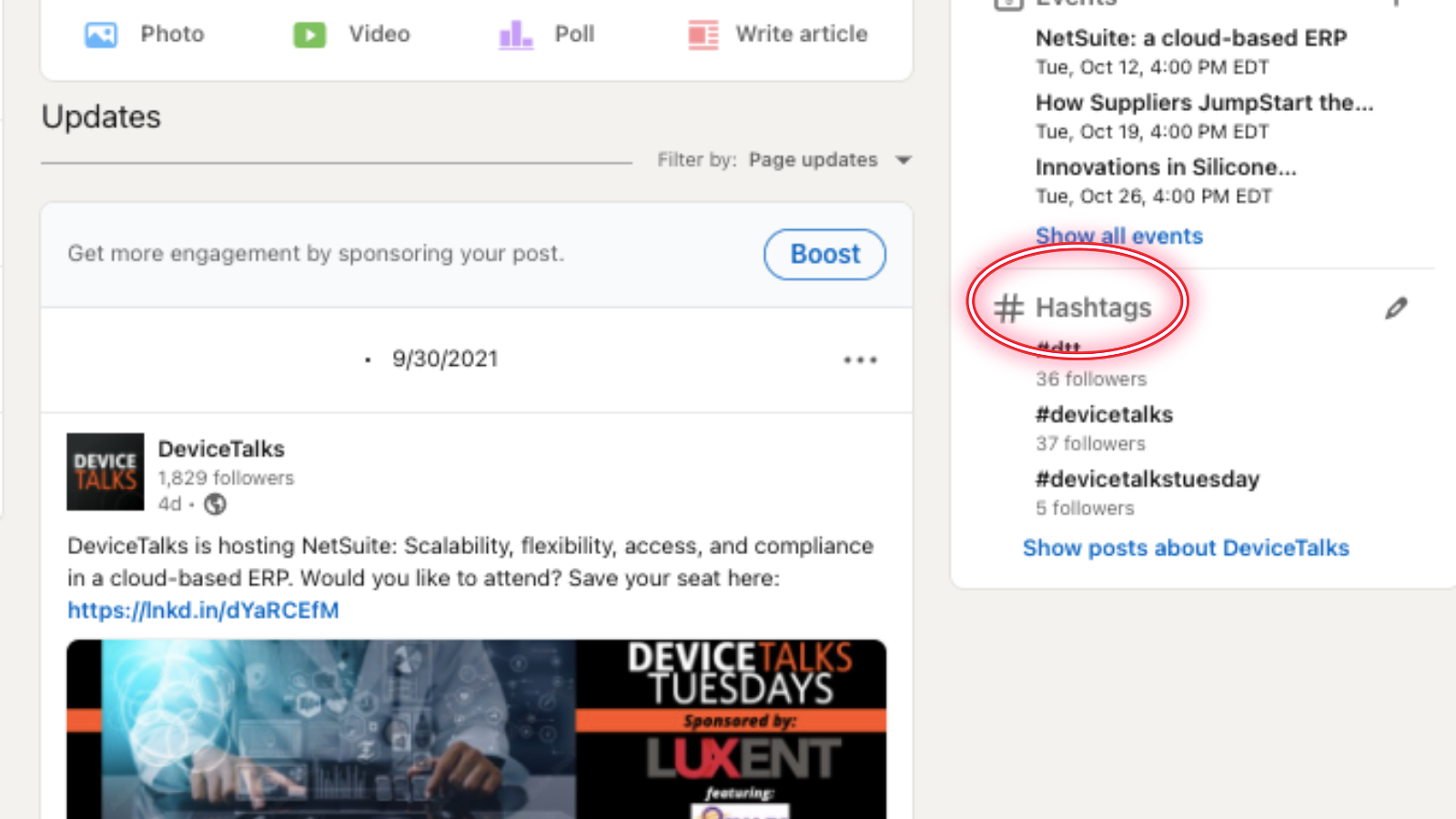This screenshot has height=819, width=1456.
Task: Click the 36 followers count
Action: [1091, 379]
